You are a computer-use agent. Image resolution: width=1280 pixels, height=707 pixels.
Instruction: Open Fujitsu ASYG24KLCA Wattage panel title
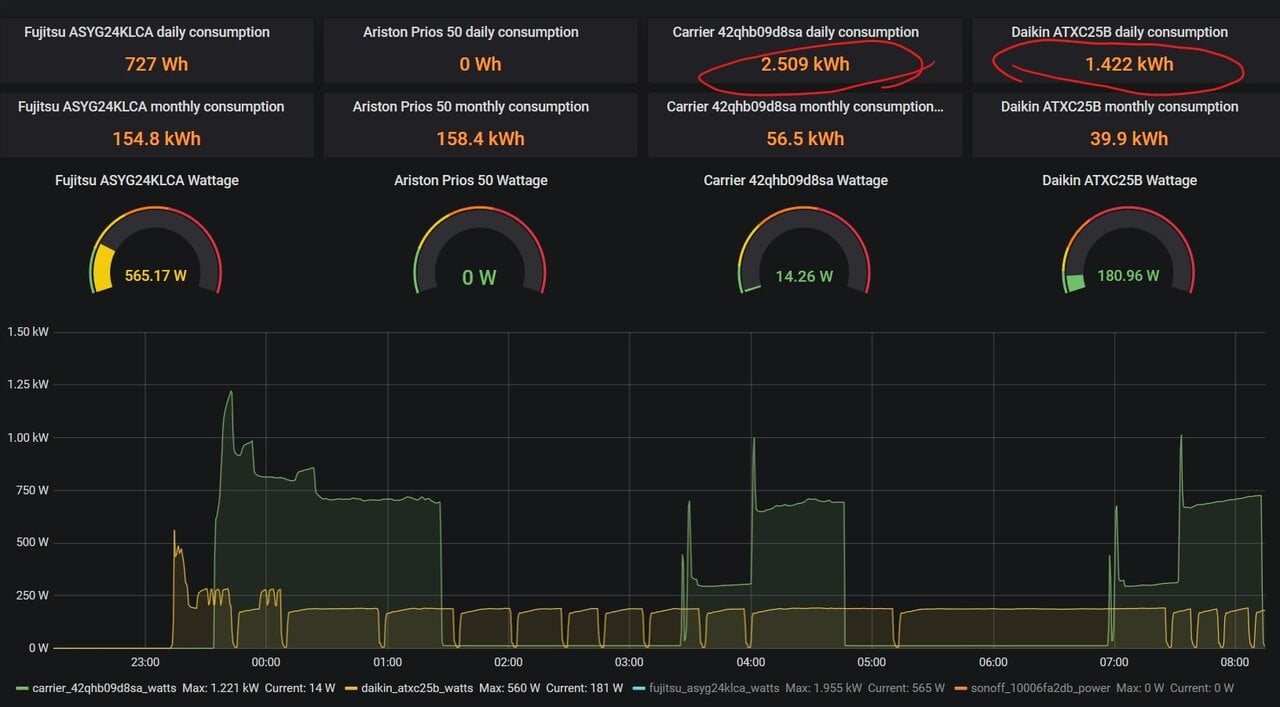pos(147,180)
